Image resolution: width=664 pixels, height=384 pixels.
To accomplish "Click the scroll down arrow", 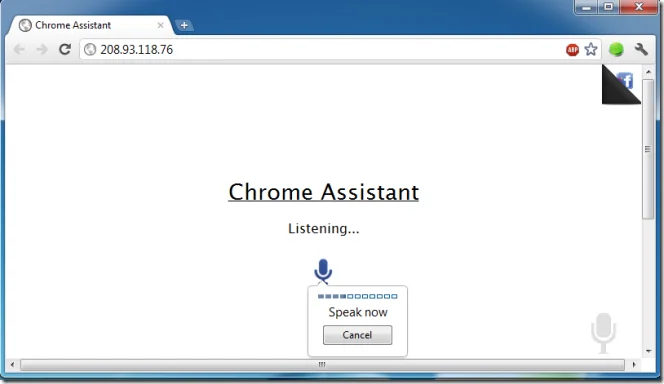I will click(648, 351).
